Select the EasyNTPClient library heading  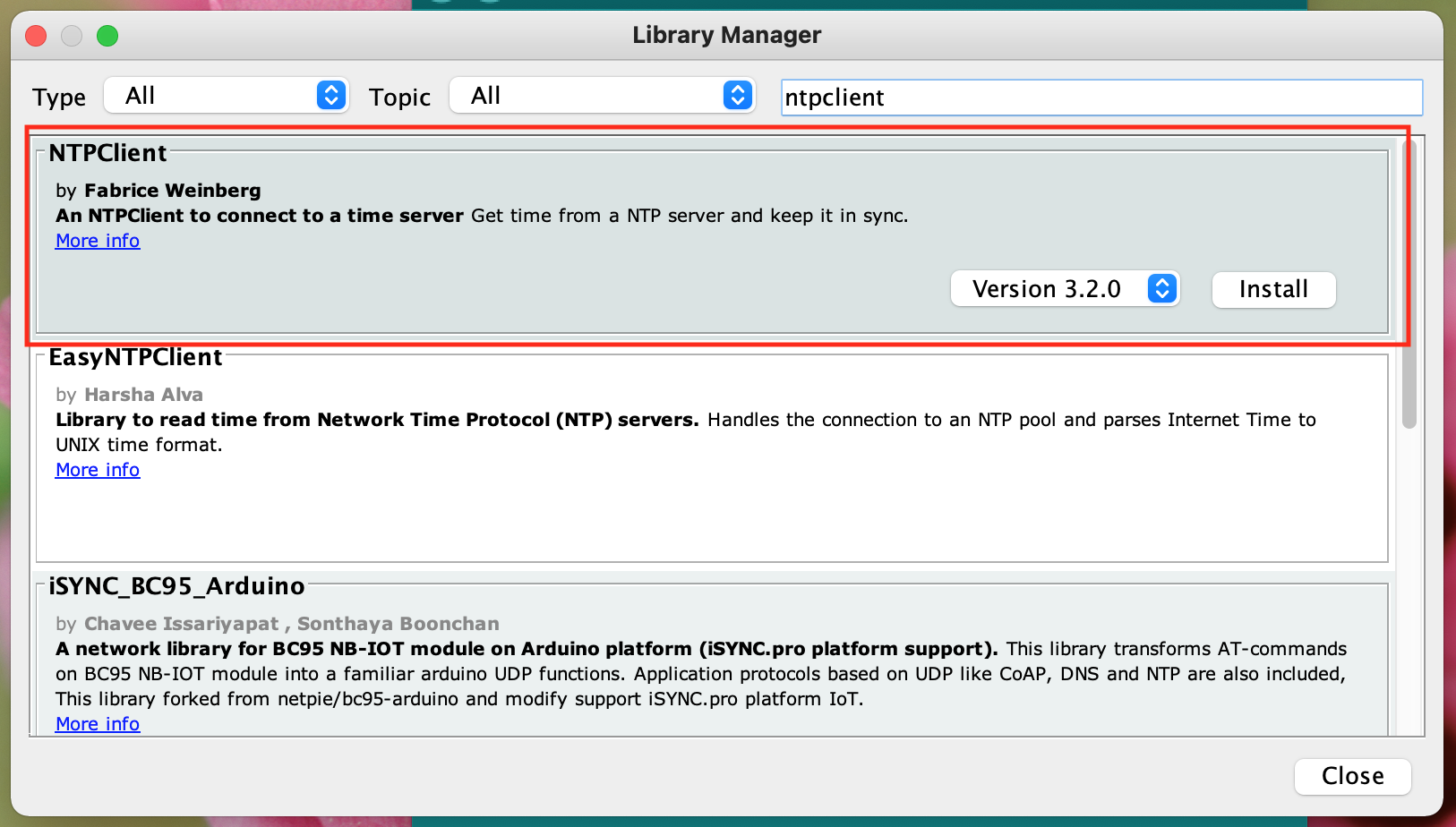point(135,357)
